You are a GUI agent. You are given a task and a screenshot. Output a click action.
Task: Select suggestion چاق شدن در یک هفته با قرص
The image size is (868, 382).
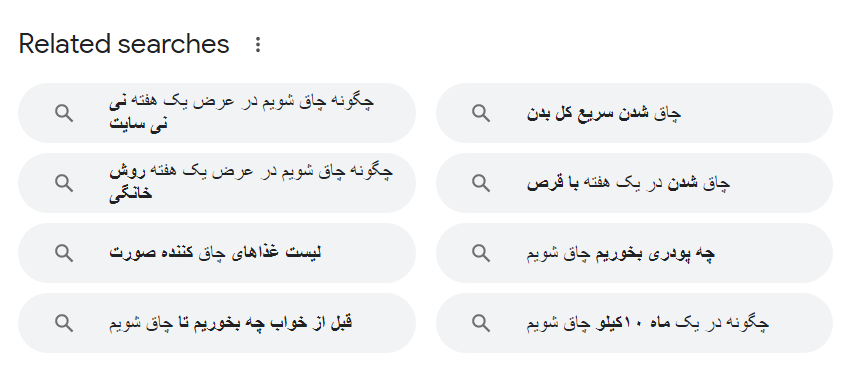click(634, 183)
